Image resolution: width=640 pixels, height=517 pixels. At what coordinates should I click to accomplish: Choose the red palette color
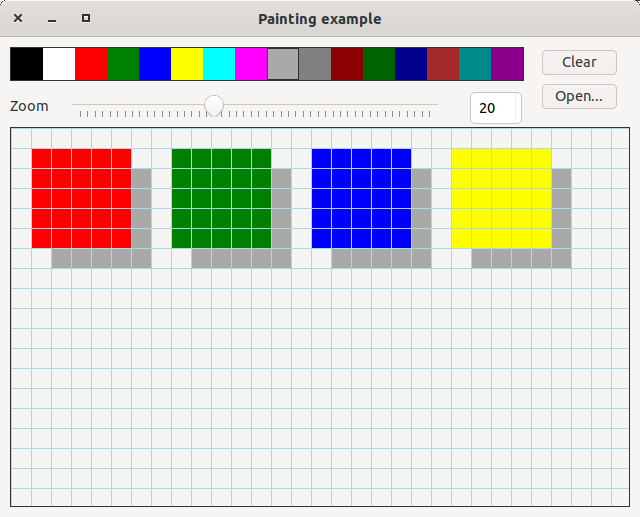point(90,64)
